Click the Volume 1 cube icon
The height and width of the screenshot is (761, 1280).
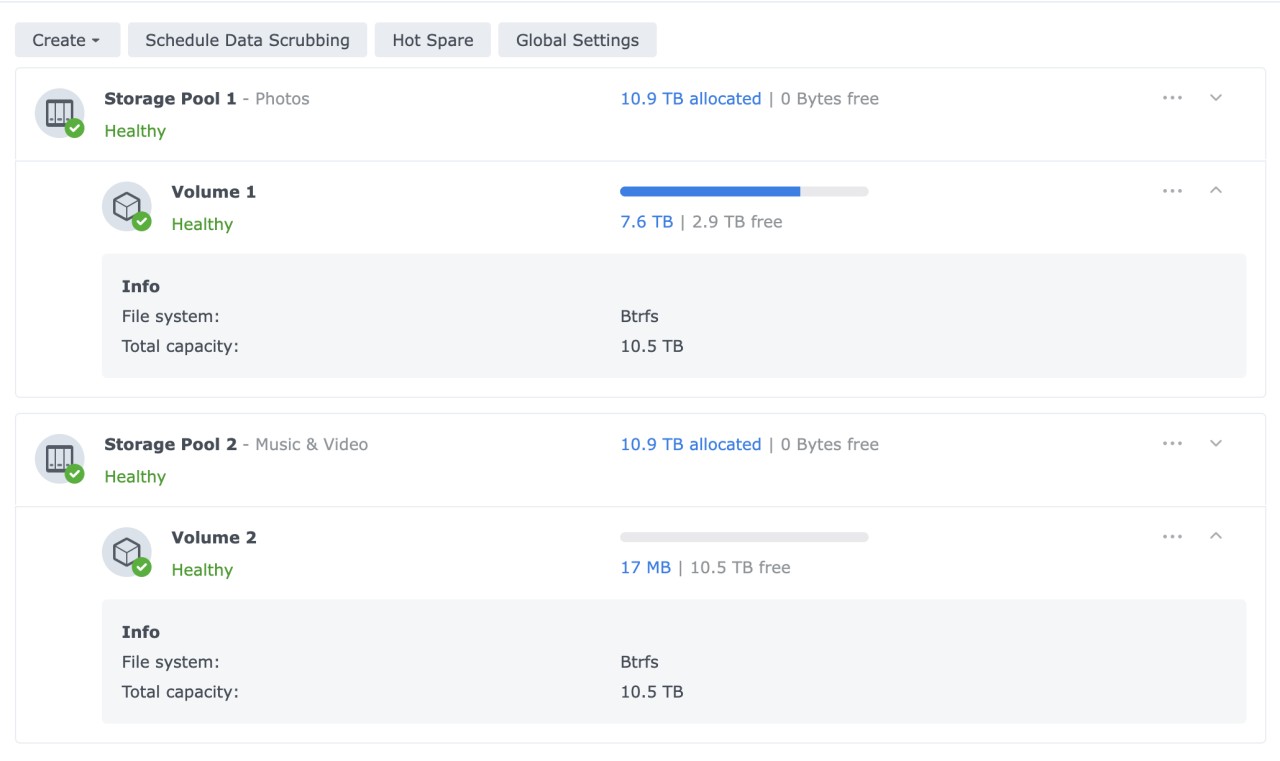126,205
